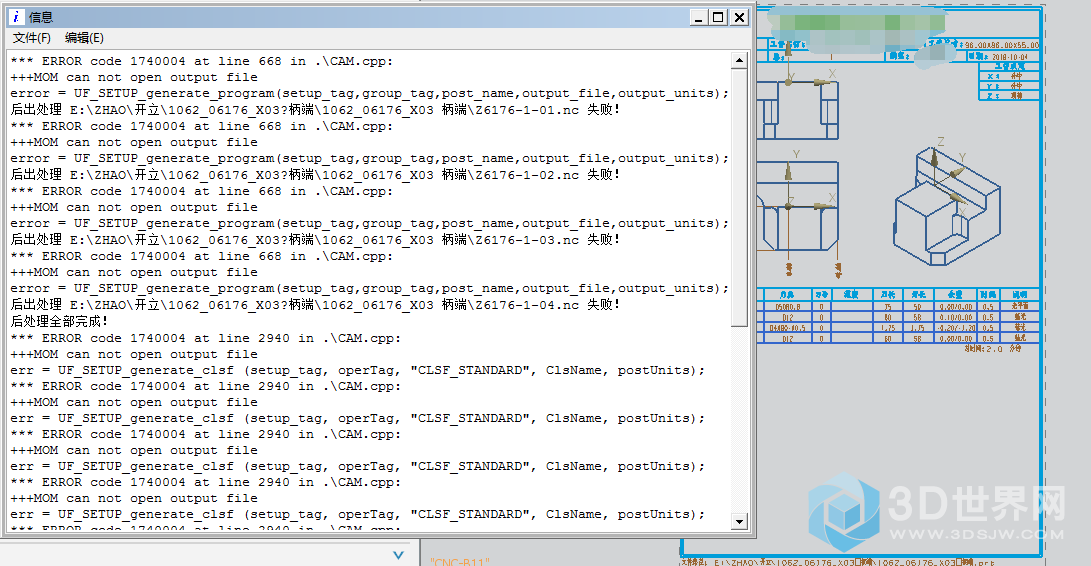
Task: Click the scrollbar down arrow in 信息 window
Action: [739, 521]
